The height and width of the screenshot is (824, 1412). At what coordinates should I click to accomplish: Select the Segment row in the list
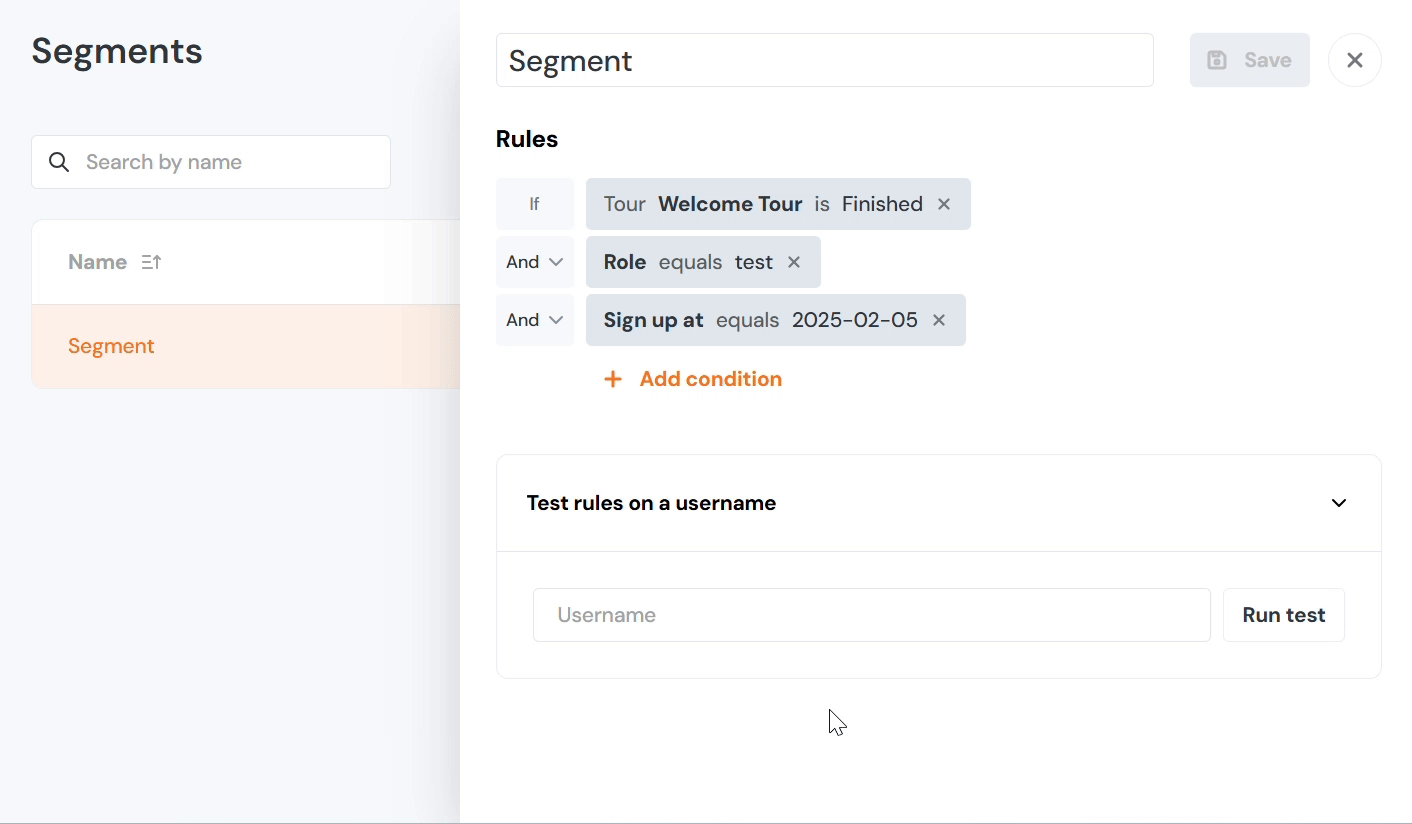tap(111, 346)
